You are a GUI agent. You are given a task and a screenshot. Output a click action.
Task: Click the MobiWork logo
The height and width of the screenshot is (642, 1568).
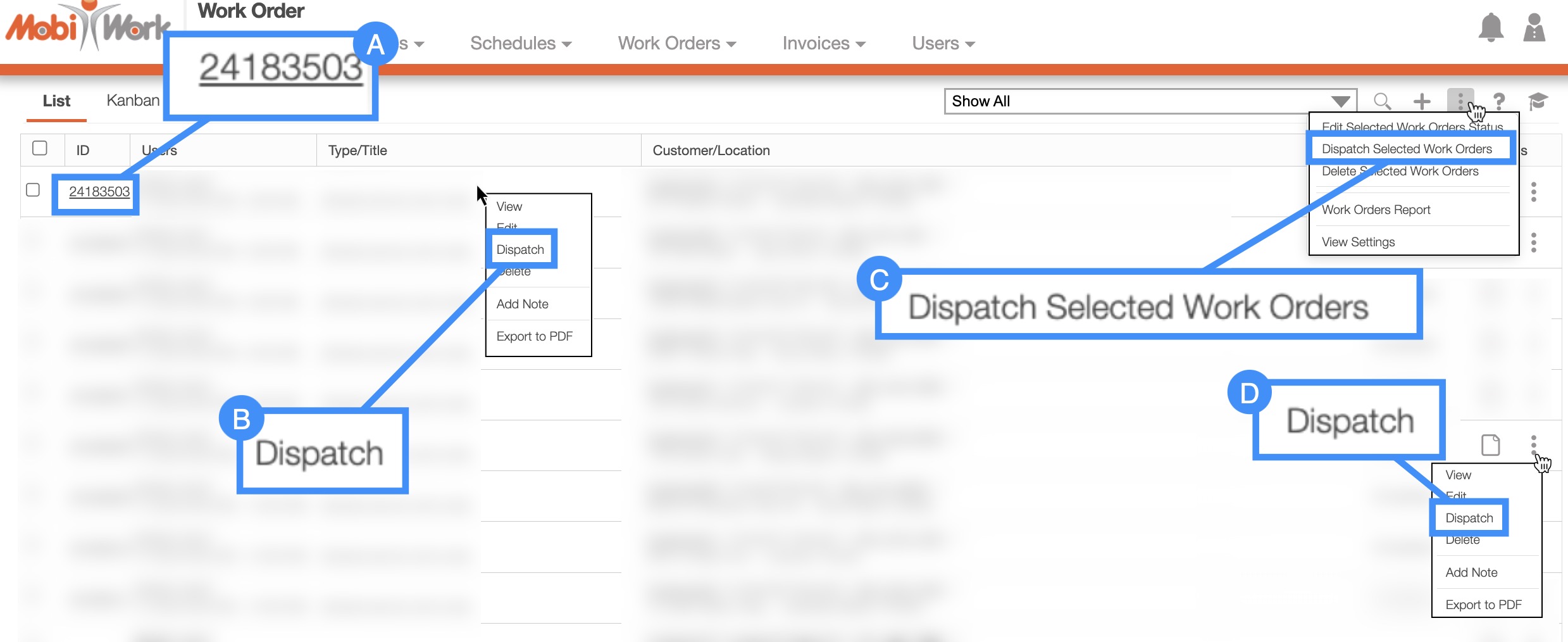coord(87,28)
